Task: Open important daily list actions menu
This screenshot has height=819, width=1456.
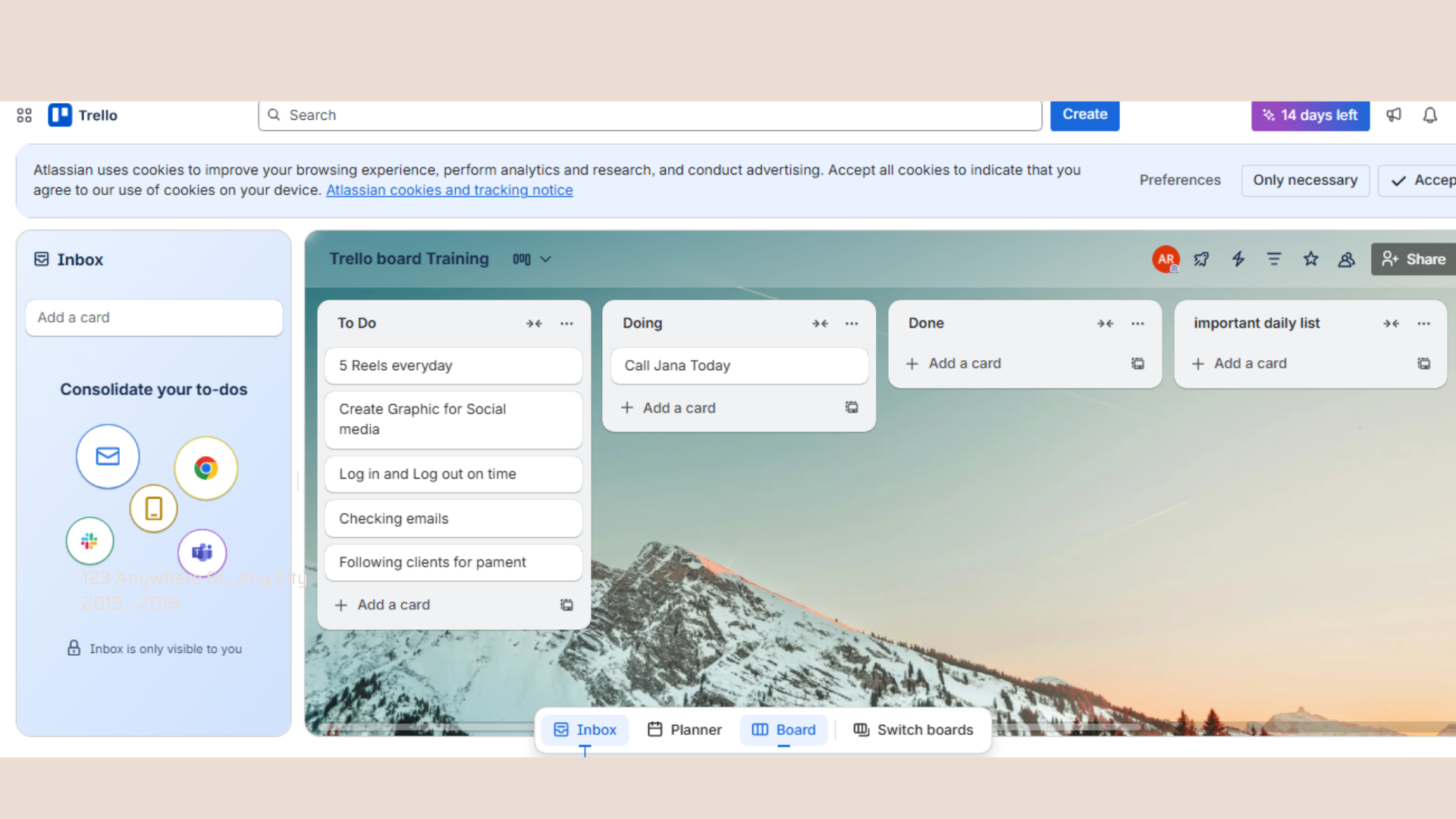Action: [x=1423, y=324]
